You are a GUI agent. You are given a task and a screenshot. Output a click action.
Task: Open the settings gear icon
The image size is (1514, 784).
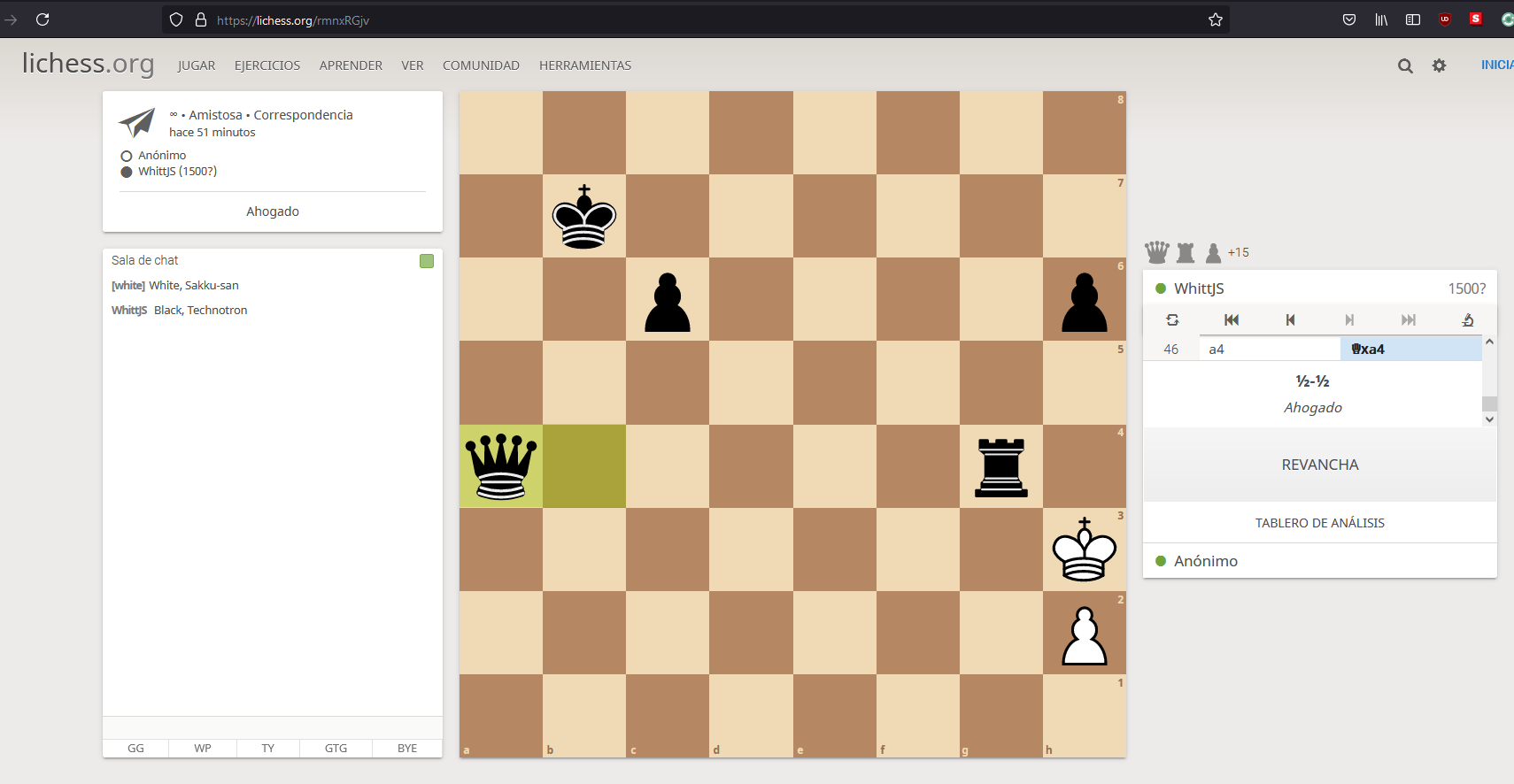coord(1440,65)
